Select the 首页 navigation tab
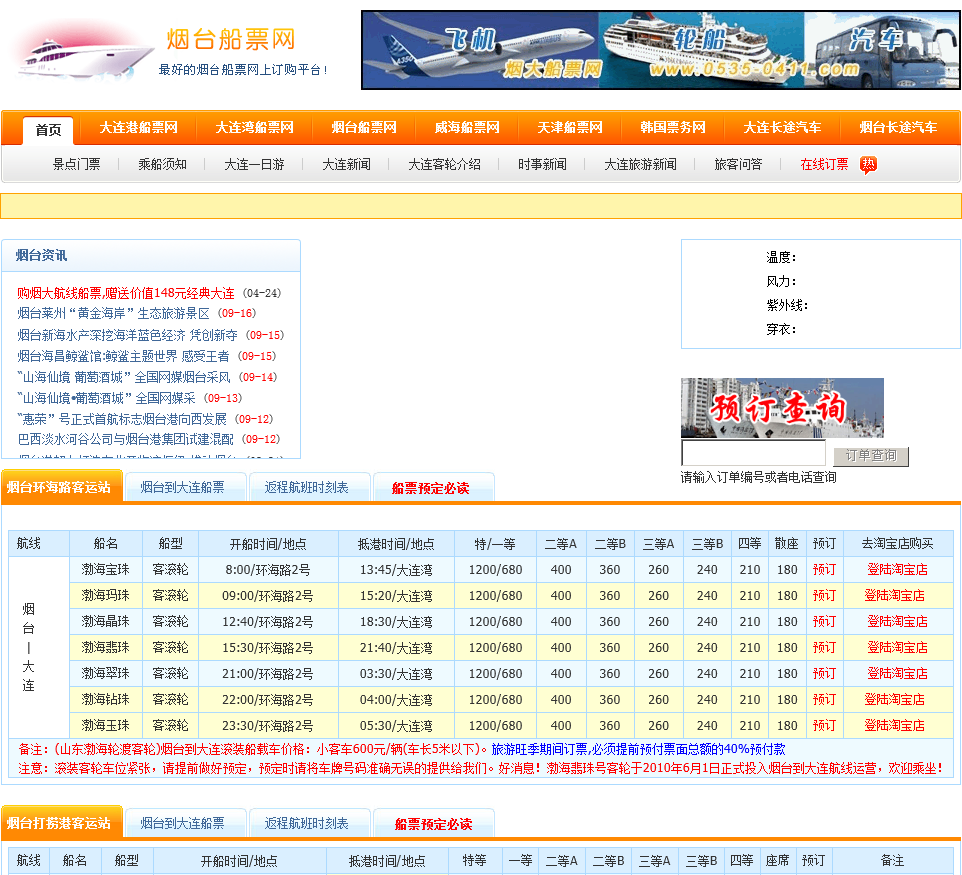Viewport: 962px width, 875px height. pyautogui.click(x=48, y=129)
